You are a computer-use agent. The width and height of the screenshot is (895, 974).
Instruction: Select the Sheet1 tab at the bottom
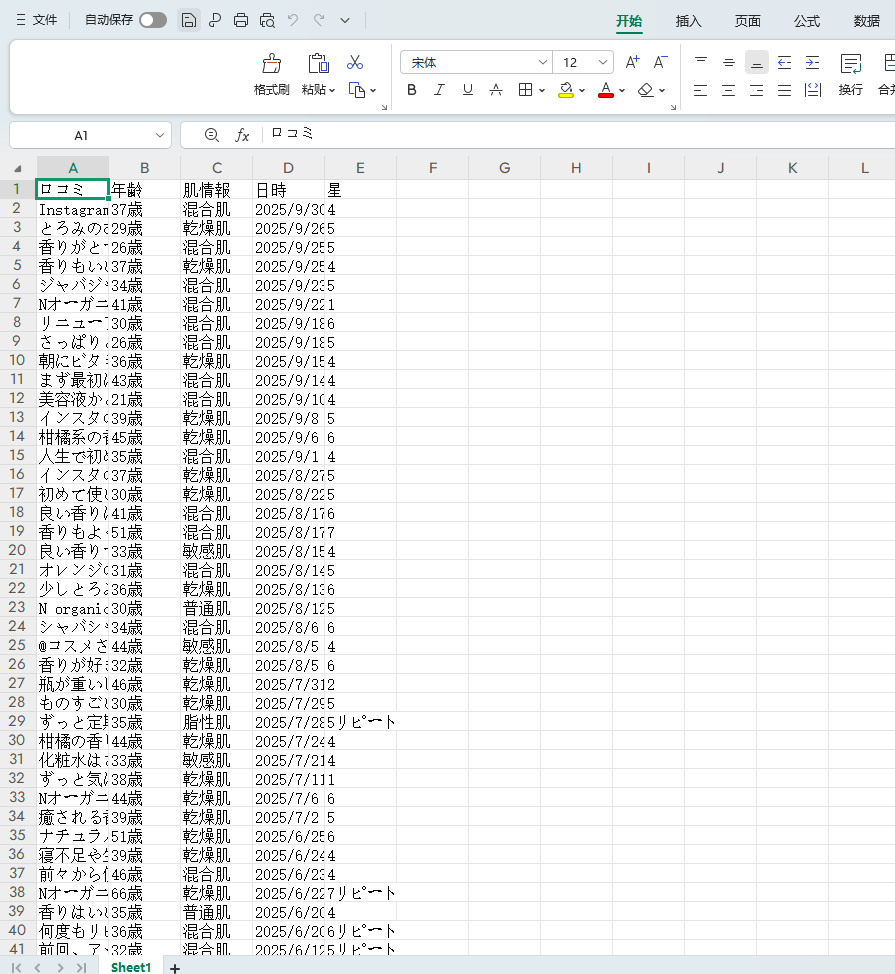(x=130, y=968)
